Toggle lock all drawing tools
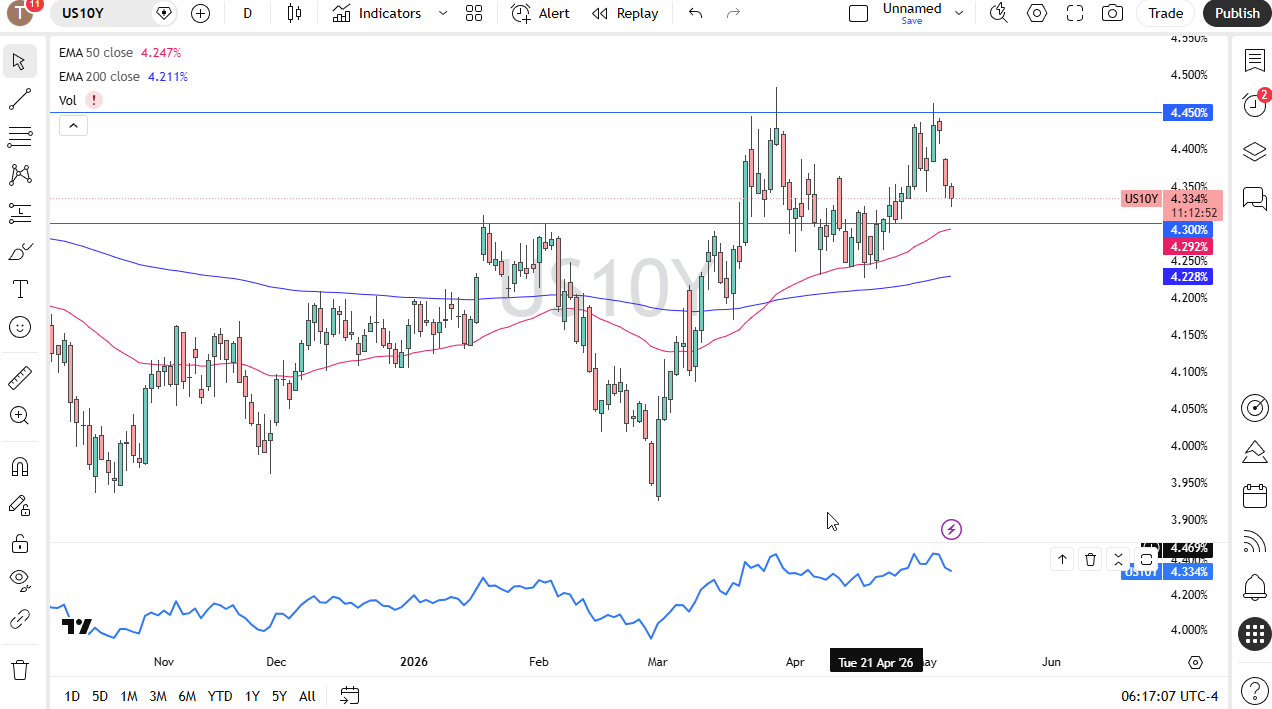Viewport: 1272px width, 709px height. pyautogui.click(x=19, y=543)
